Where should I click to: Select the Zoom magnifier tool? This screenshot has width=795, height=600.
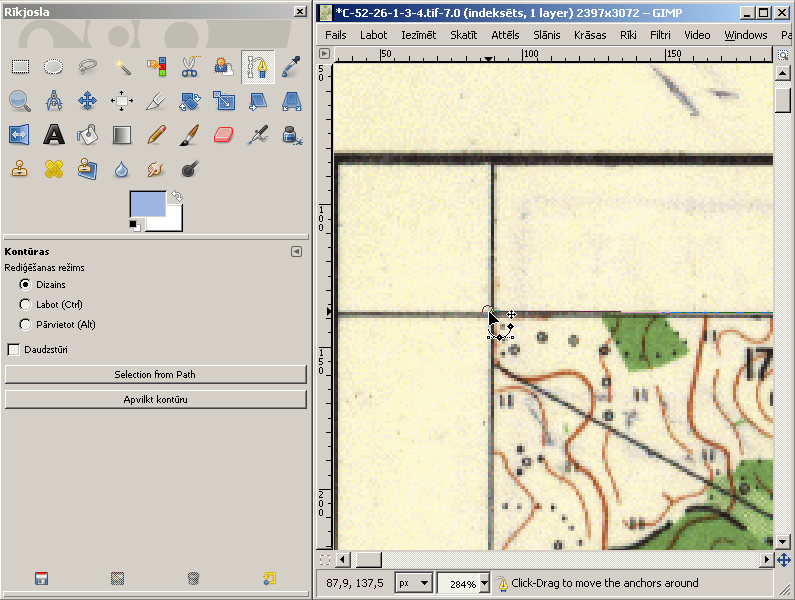20,100
